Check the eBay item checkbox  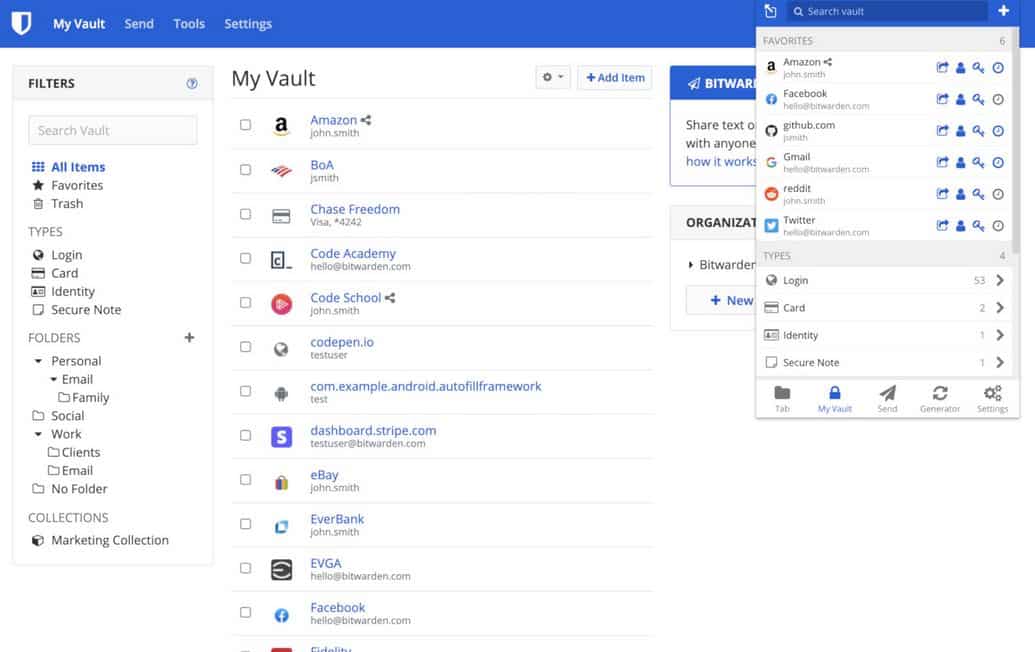click(245, 479)
